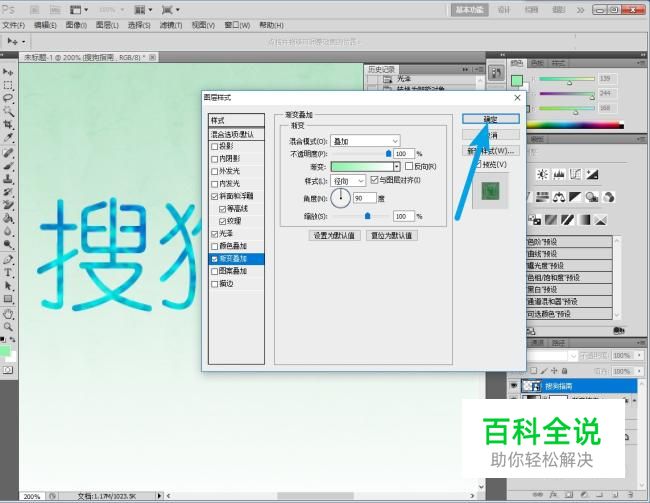Click the Photo Filter adjustment icon
This screenshot has height=503, width=650.
tap(592, 197)
